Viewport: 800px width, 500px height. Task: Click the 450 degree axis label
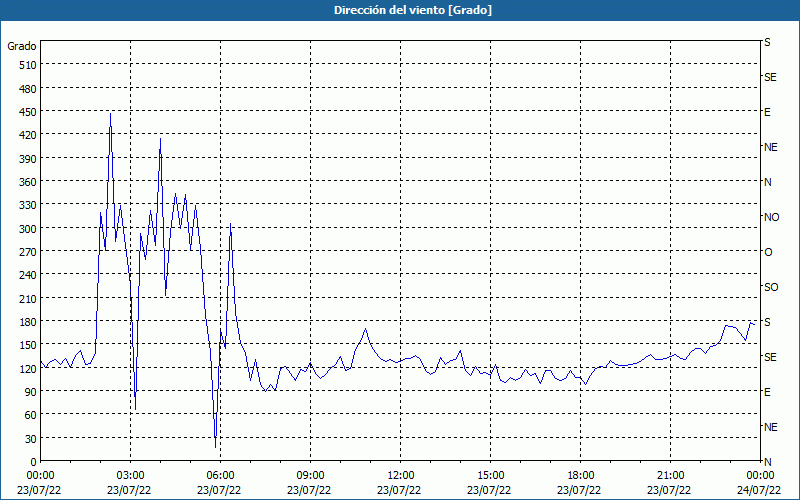[x=28, y=112]
